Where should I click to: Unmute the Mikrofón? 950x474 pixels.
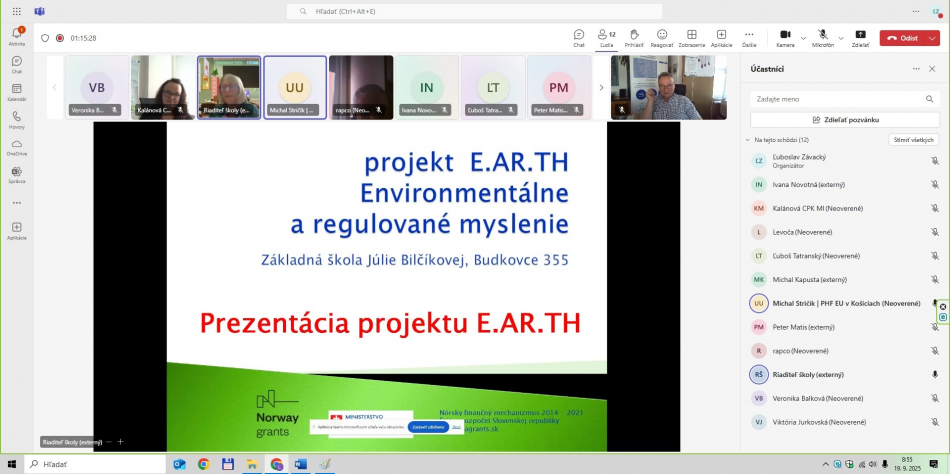(x=823, y=37)
